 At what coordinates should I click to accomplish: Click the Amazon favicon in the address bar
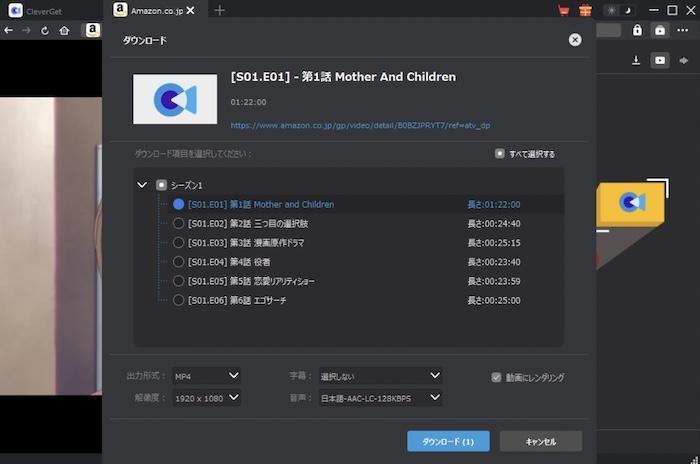(92, 30)
